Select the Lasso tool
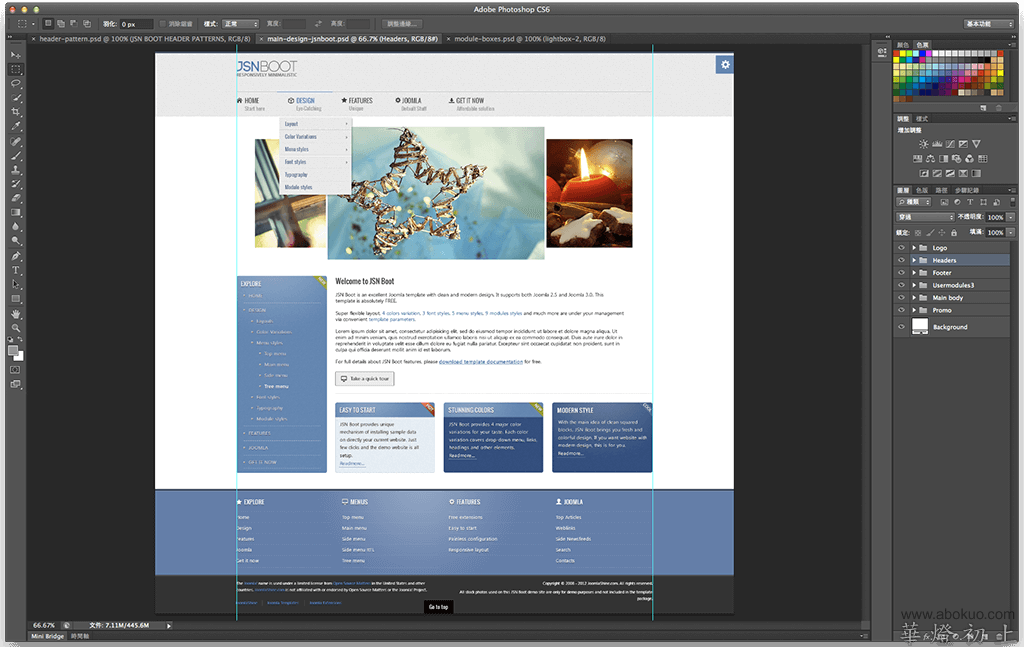Image resolution: width=1024 pixels, height=647 pixels. [15, 84]
